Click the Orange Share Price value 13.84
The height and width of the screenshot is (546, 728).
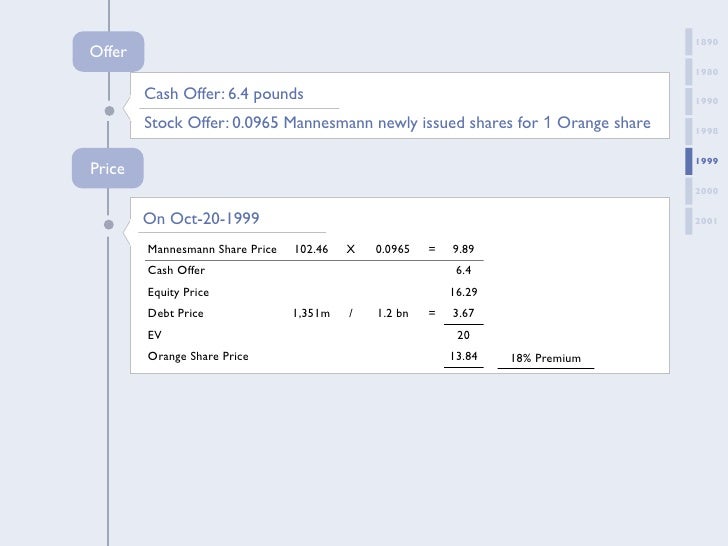463,356
